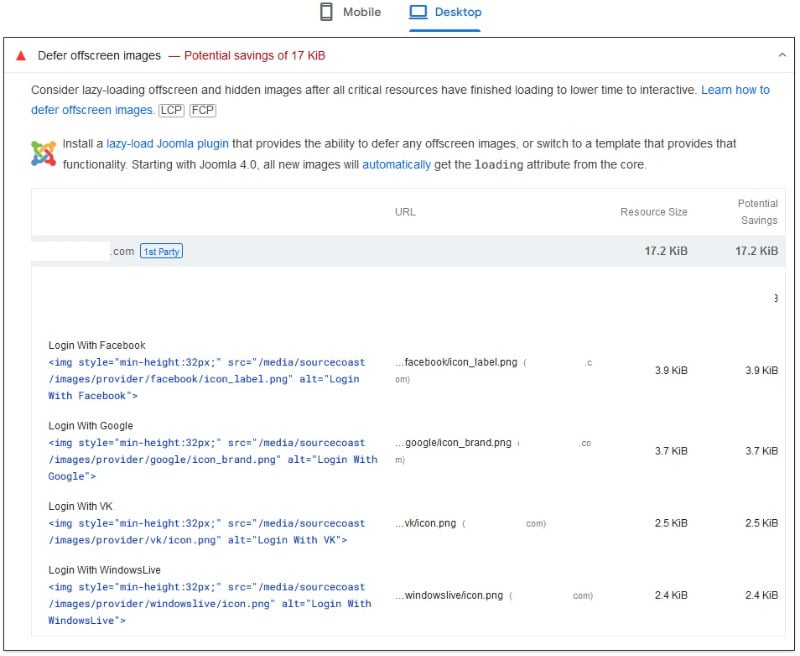The image size is (800, 656).
Task: Open the ...vk/icon.png URL
Action: coord(426,523)
